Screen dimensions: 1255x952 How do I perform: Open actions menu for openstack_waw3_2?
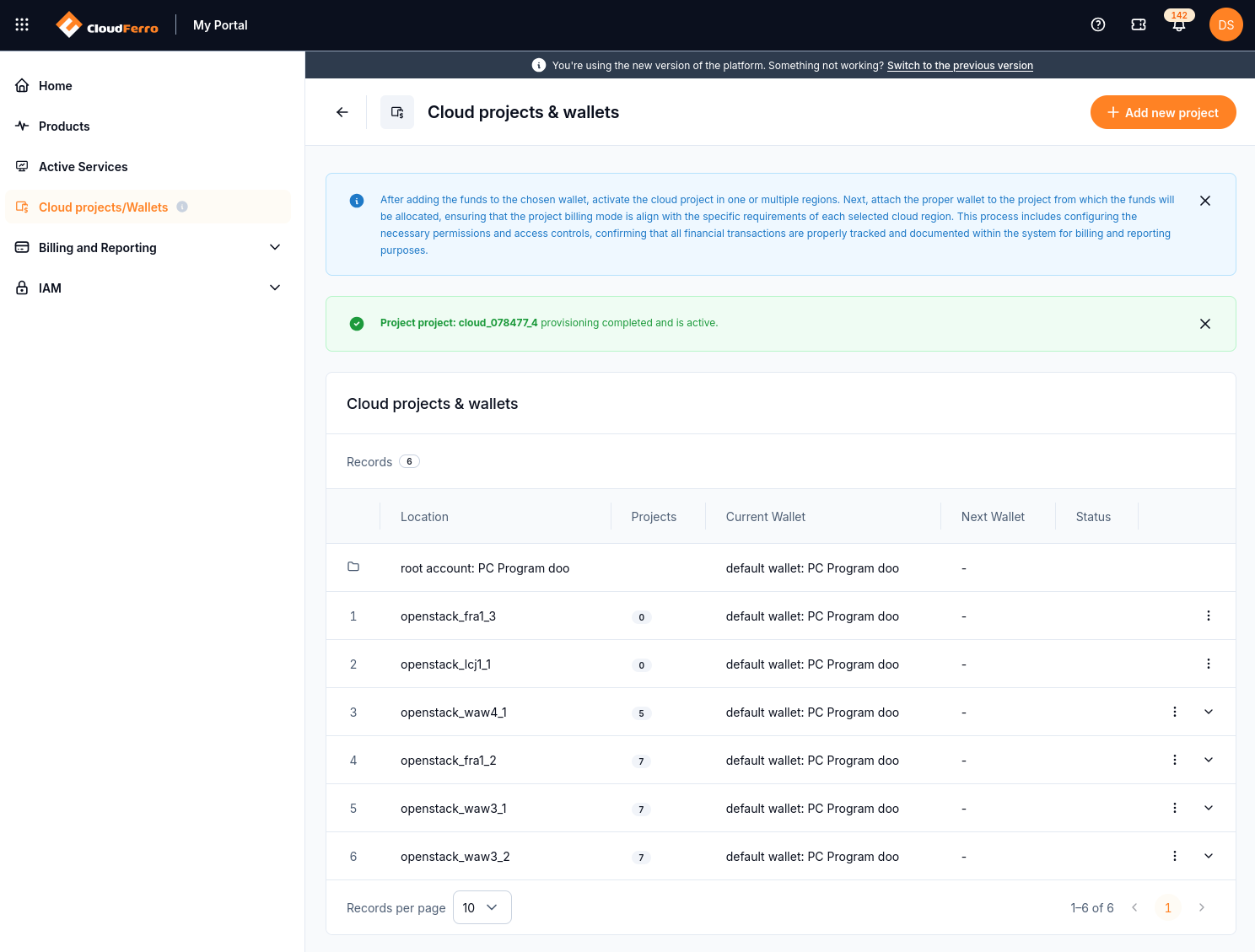pos(1175,856)
